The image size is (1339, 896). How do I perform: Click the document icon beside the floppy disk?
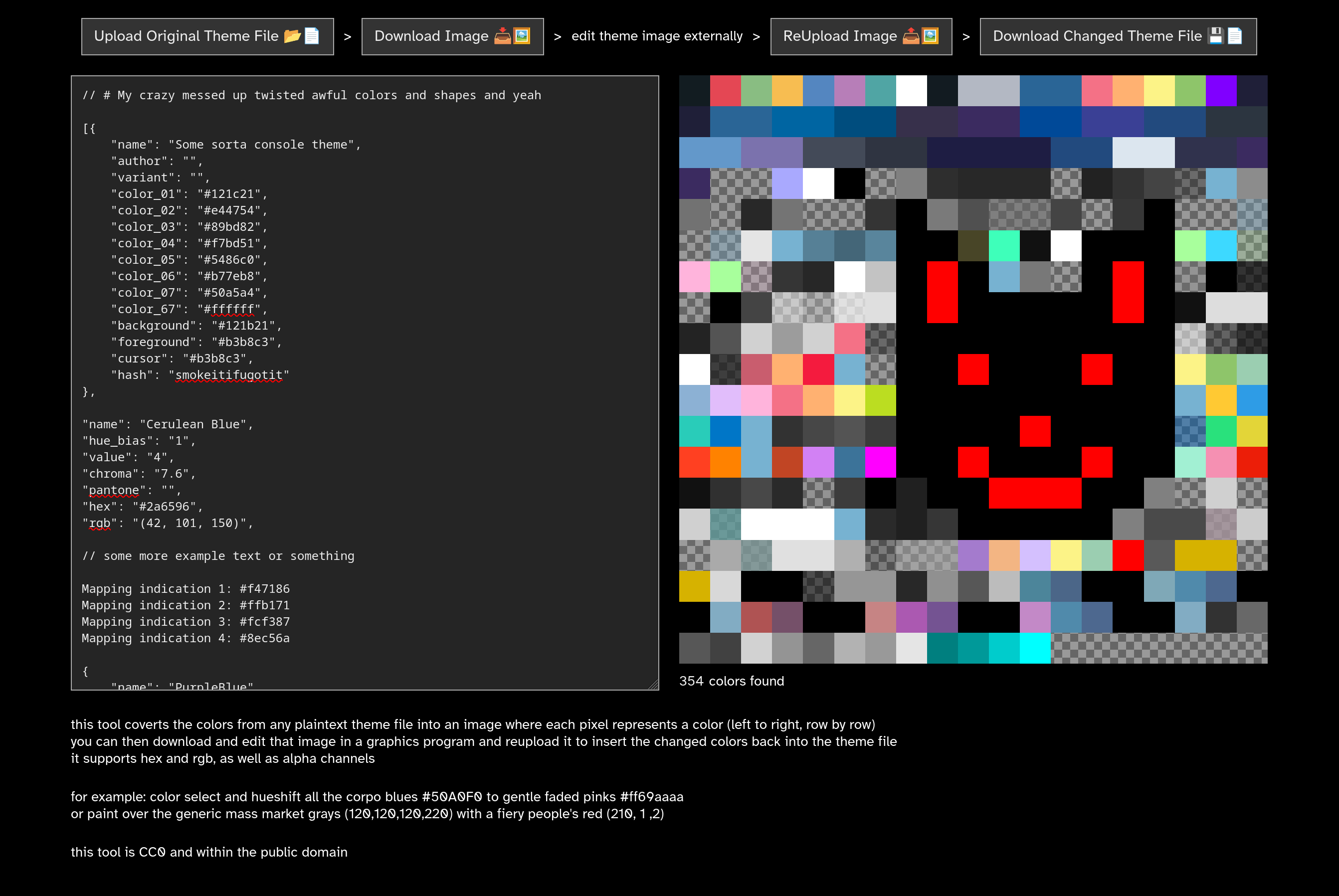click(1235, 35)
